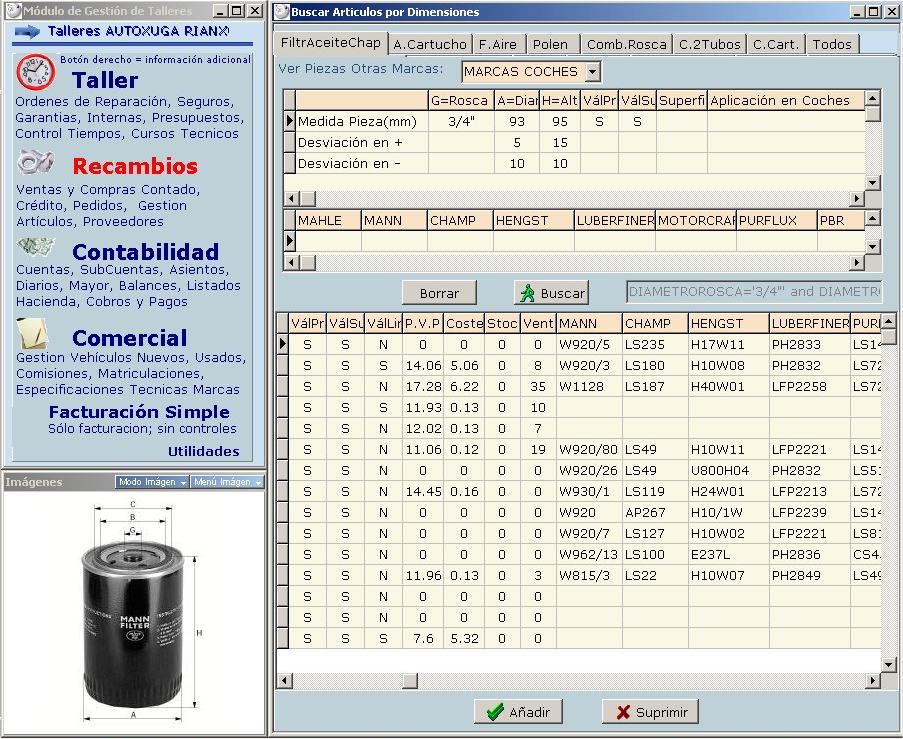Switch to the A.Cartucho tab

[x=430, y=44]
